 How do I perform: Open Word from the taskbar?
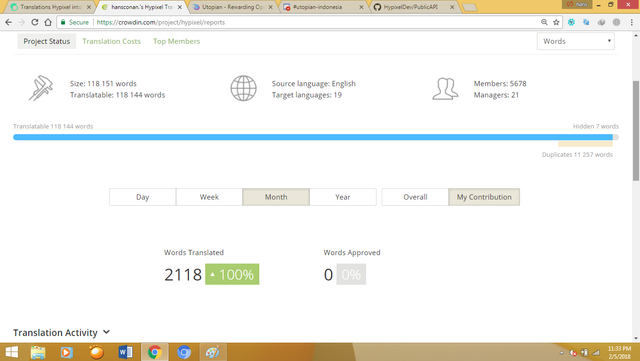tap(125, 352)
